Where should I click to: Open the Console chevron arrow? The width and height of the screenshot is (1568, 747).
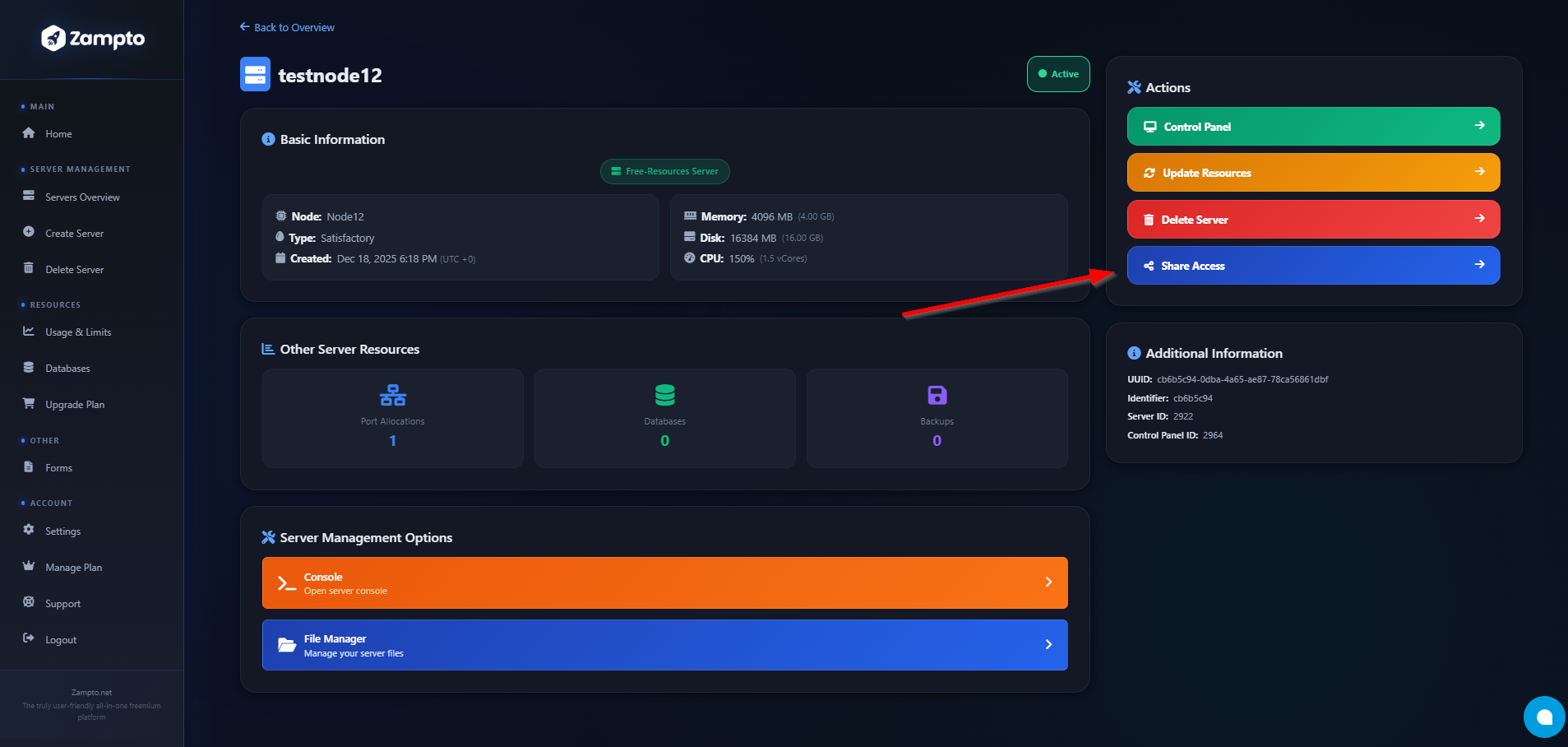point(1048,582)
